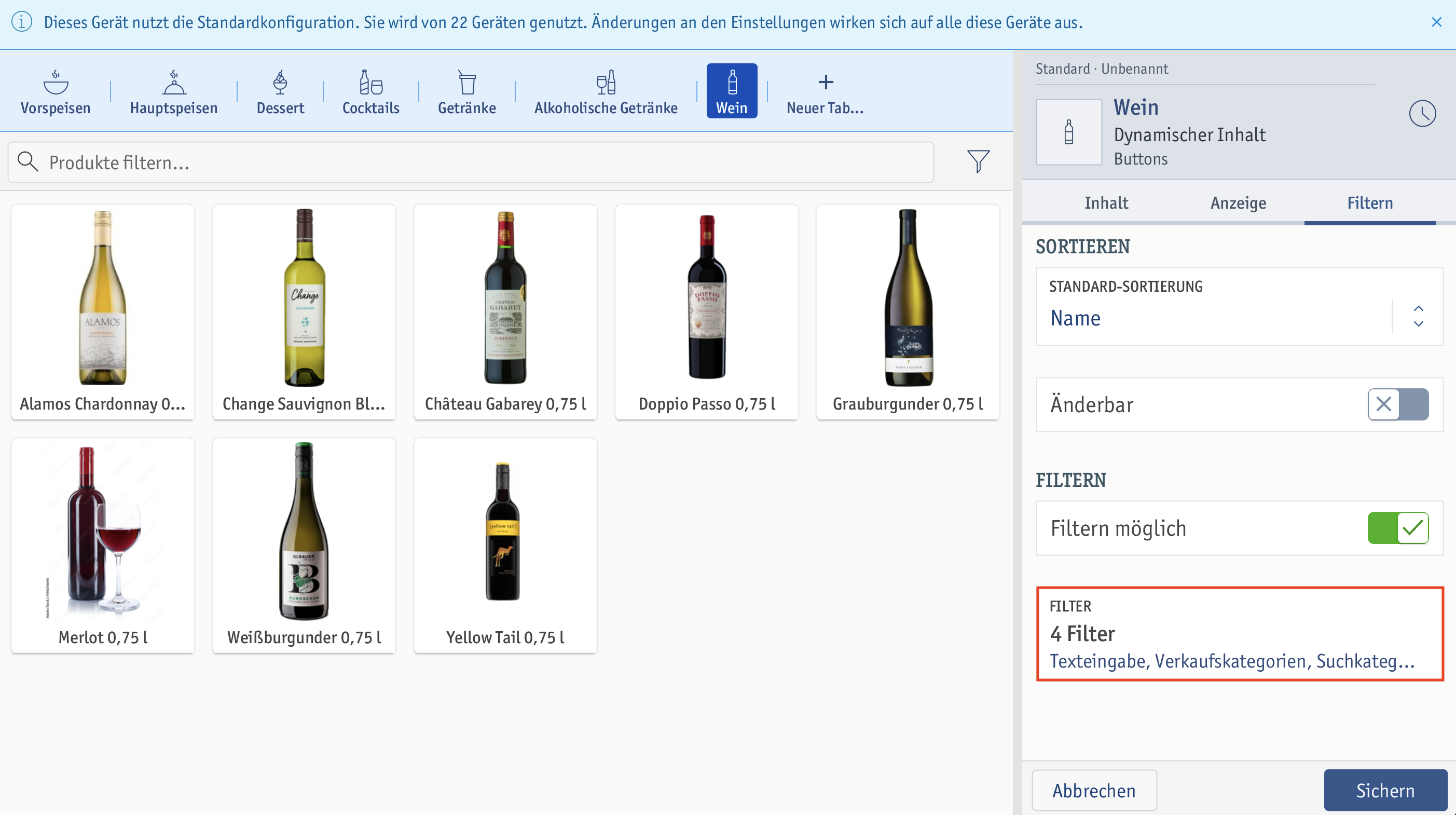1456x815 pixels.
Task: Switch to the Inhalt tab
Action: coord(1106,203)
